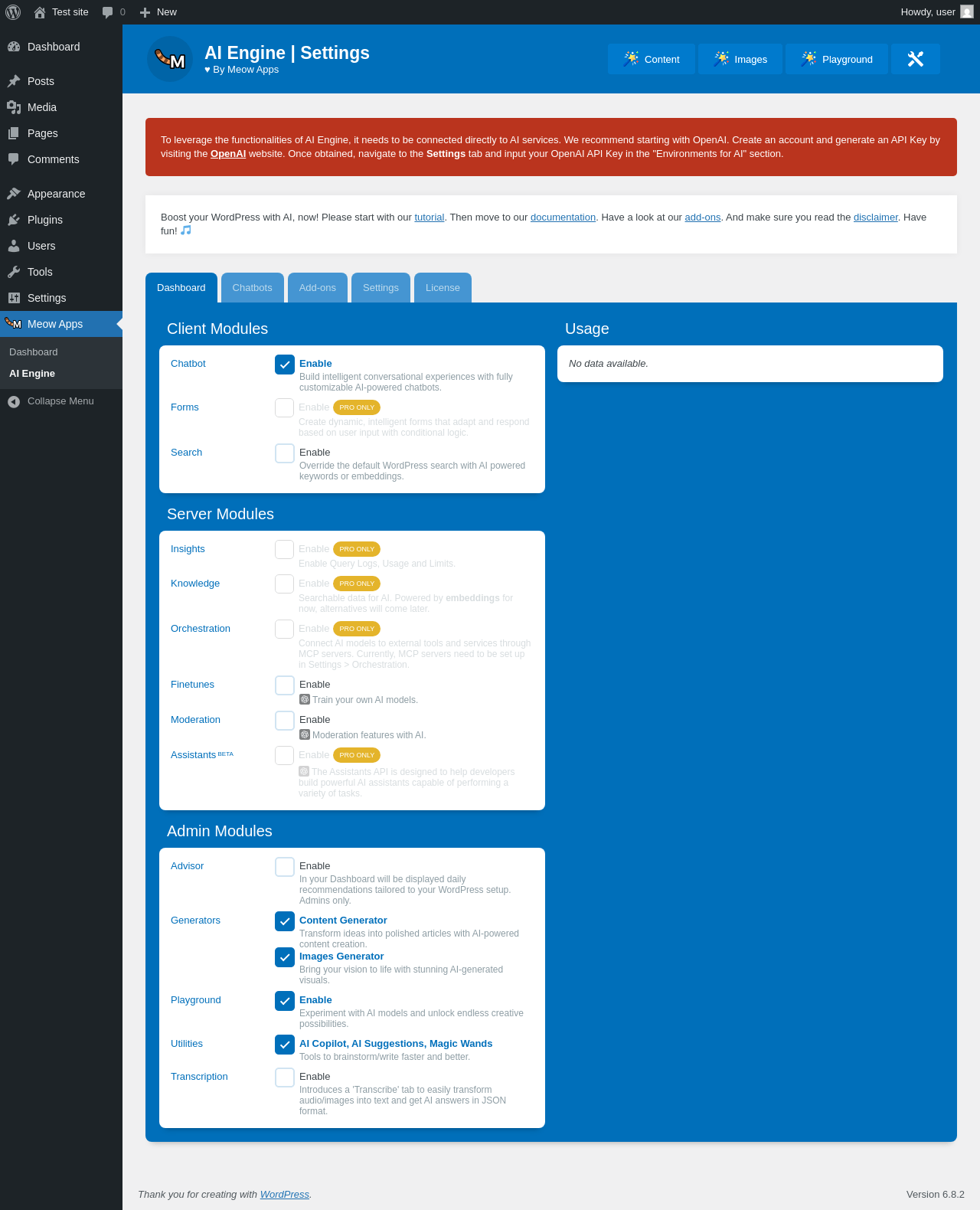Click the Posts pin icon in the sidebar
Image resolution: width=980 pixels, height=1210 pixels.
pyautogui.click(x=14, y=81)
